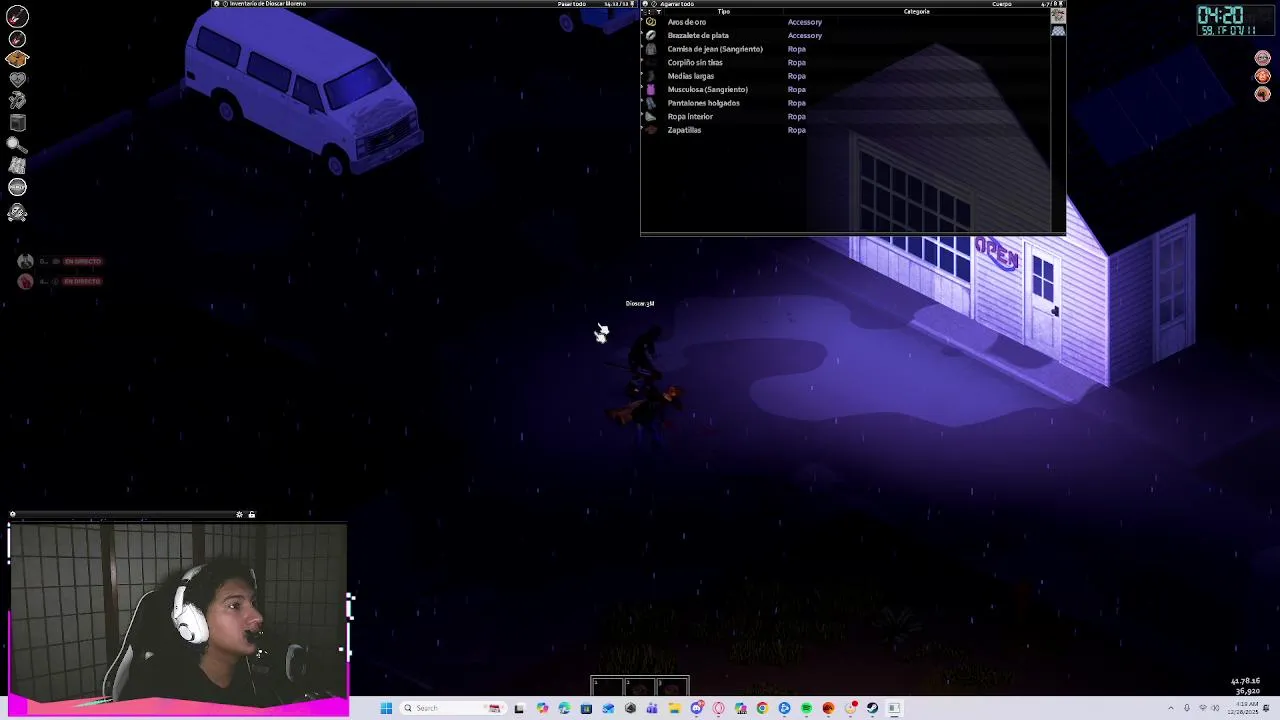The image size is (1280, 720).
Task: Click third moodle icon at right edge
Action: click(x=1263, y=94)
